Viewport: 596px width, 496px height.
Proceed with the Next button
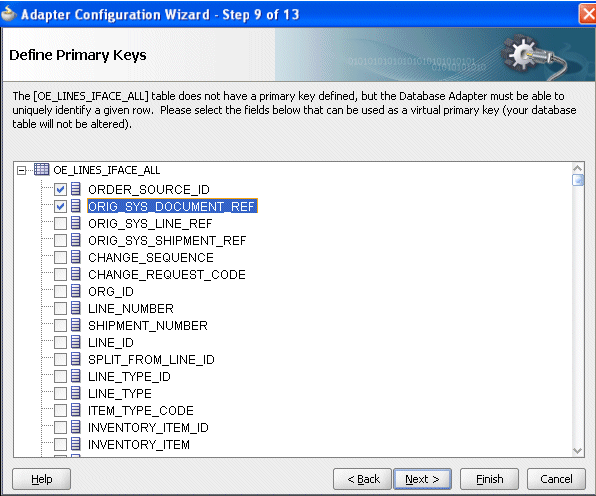[422, 479]
